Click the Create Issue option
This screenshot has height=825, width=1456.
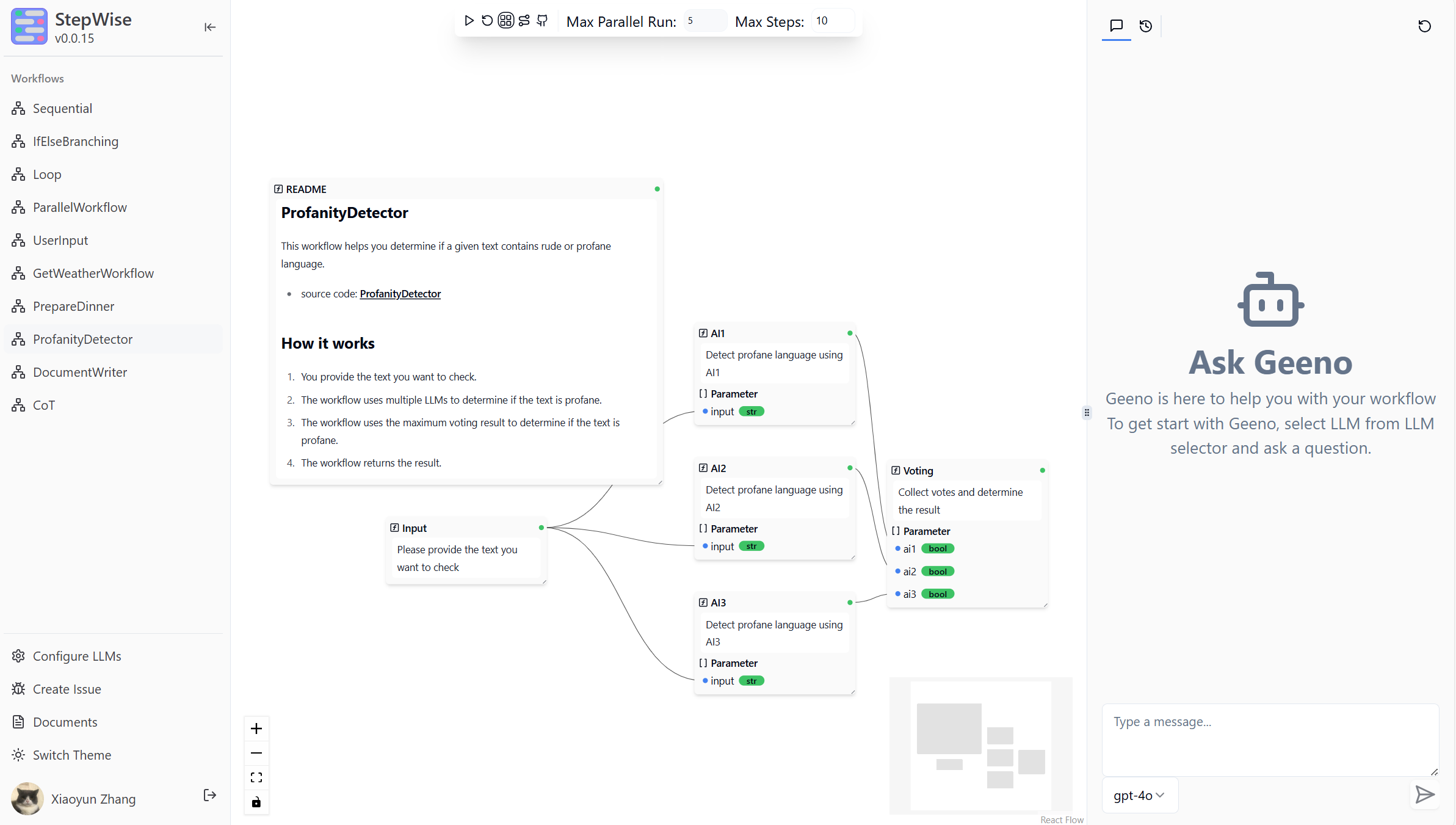[67, 689]
